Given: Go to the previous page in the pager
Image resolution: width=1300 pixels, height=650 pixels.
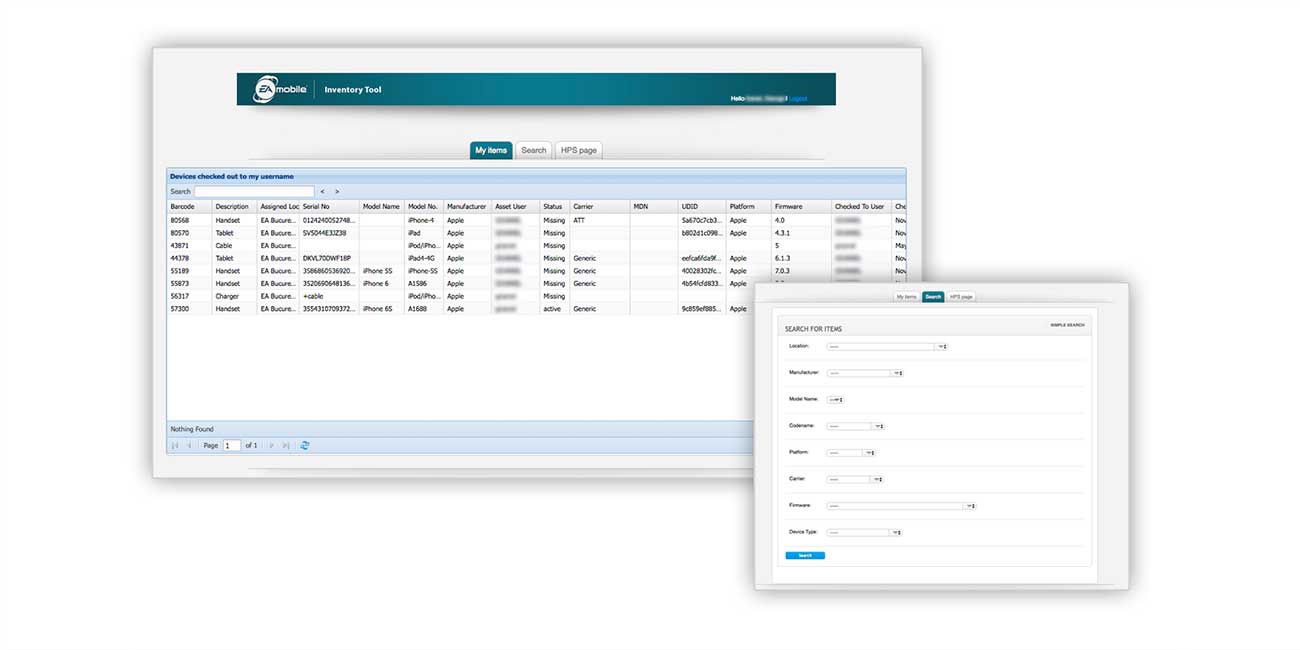Looking at the screenshot, I should (190, 445).
